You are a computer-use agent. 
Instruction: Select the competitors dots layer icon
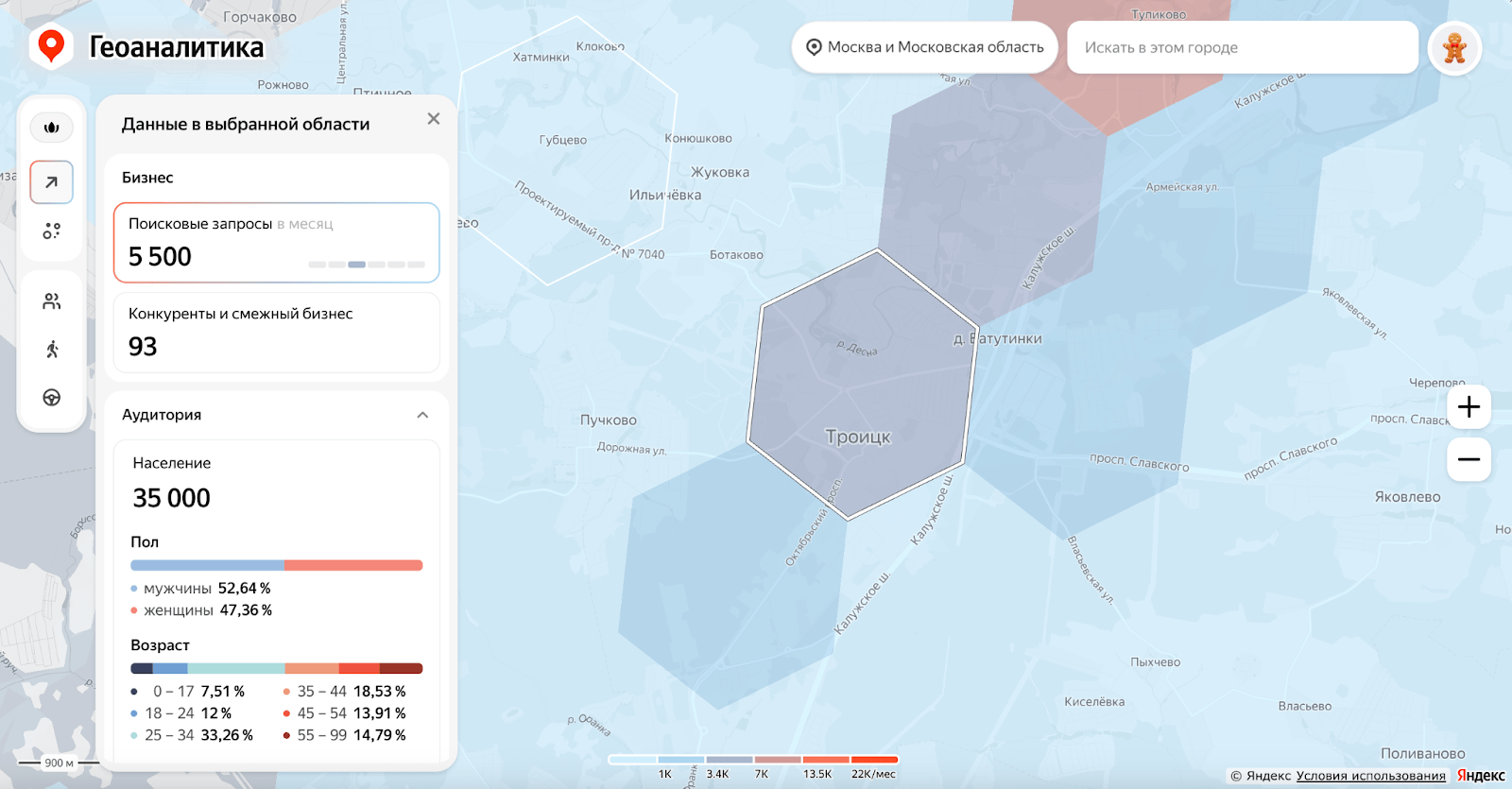point(52,231)
